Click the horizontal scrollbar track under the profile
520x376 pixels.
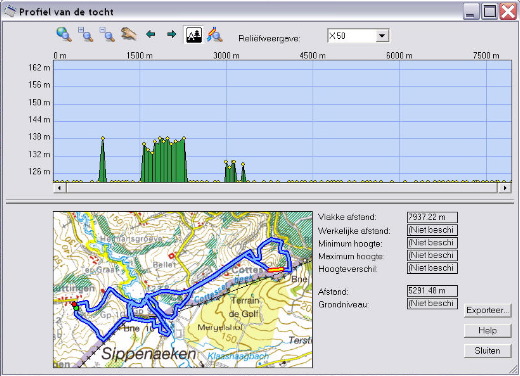click(282, 188)
